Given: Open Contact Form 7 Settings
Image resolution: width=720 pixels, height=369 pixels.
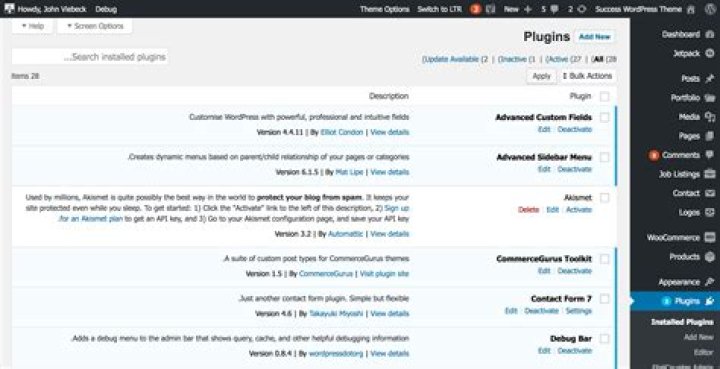Looking at the screenshot, I should (579, 311).
